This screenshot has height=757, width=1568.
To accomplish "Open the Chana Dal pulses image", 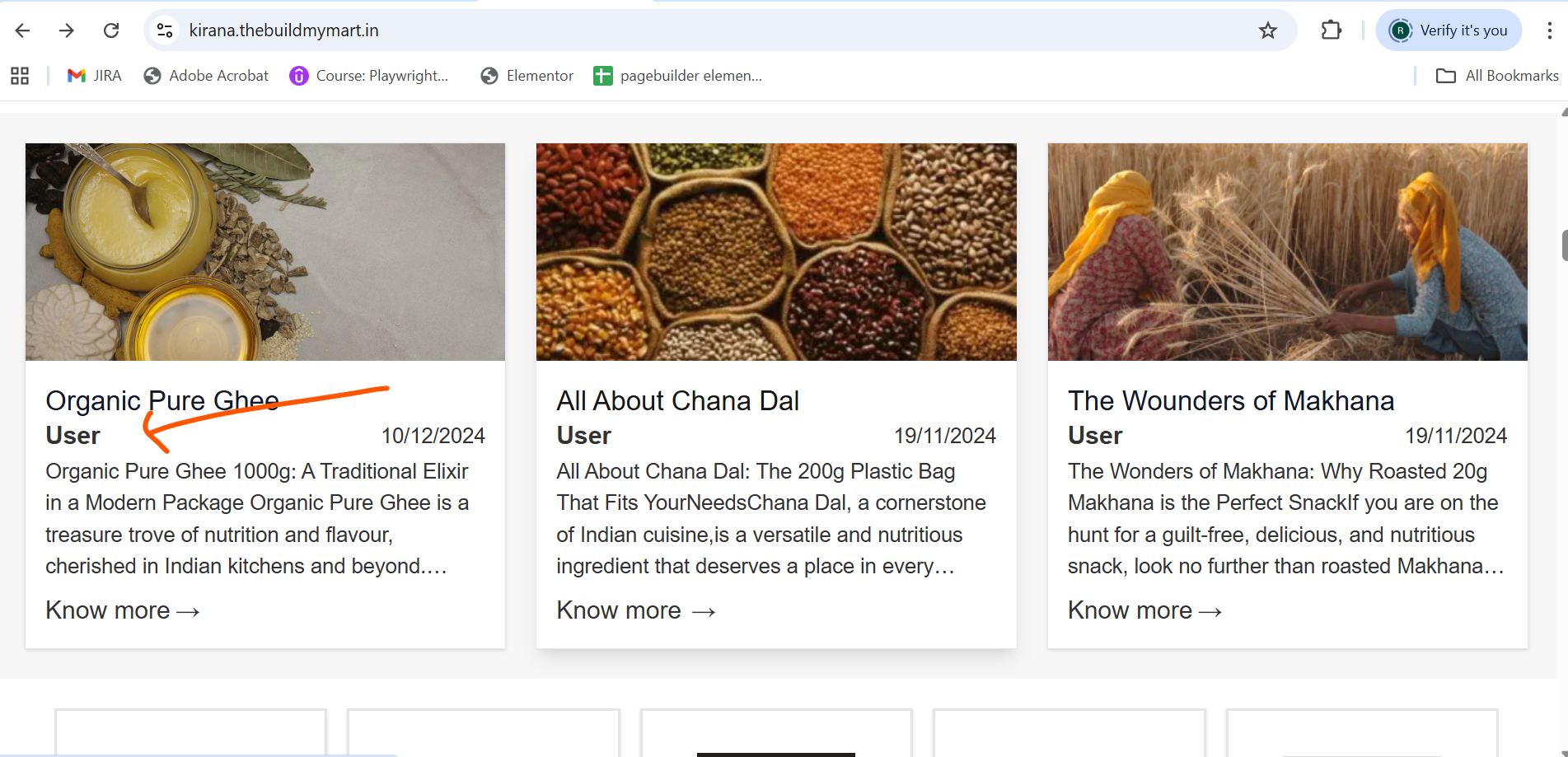I will (x=776, y=252).
